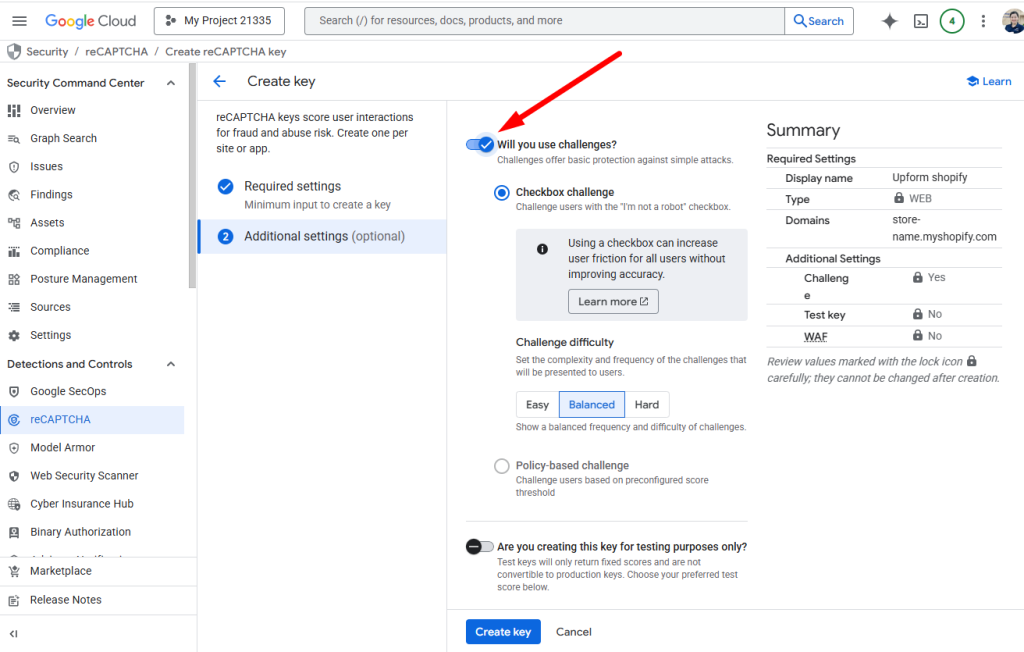Image resolution: width=1024 pixels, height=652 pixels.
Task: Open the three-dot more options menu
Action: coord(983,21)
